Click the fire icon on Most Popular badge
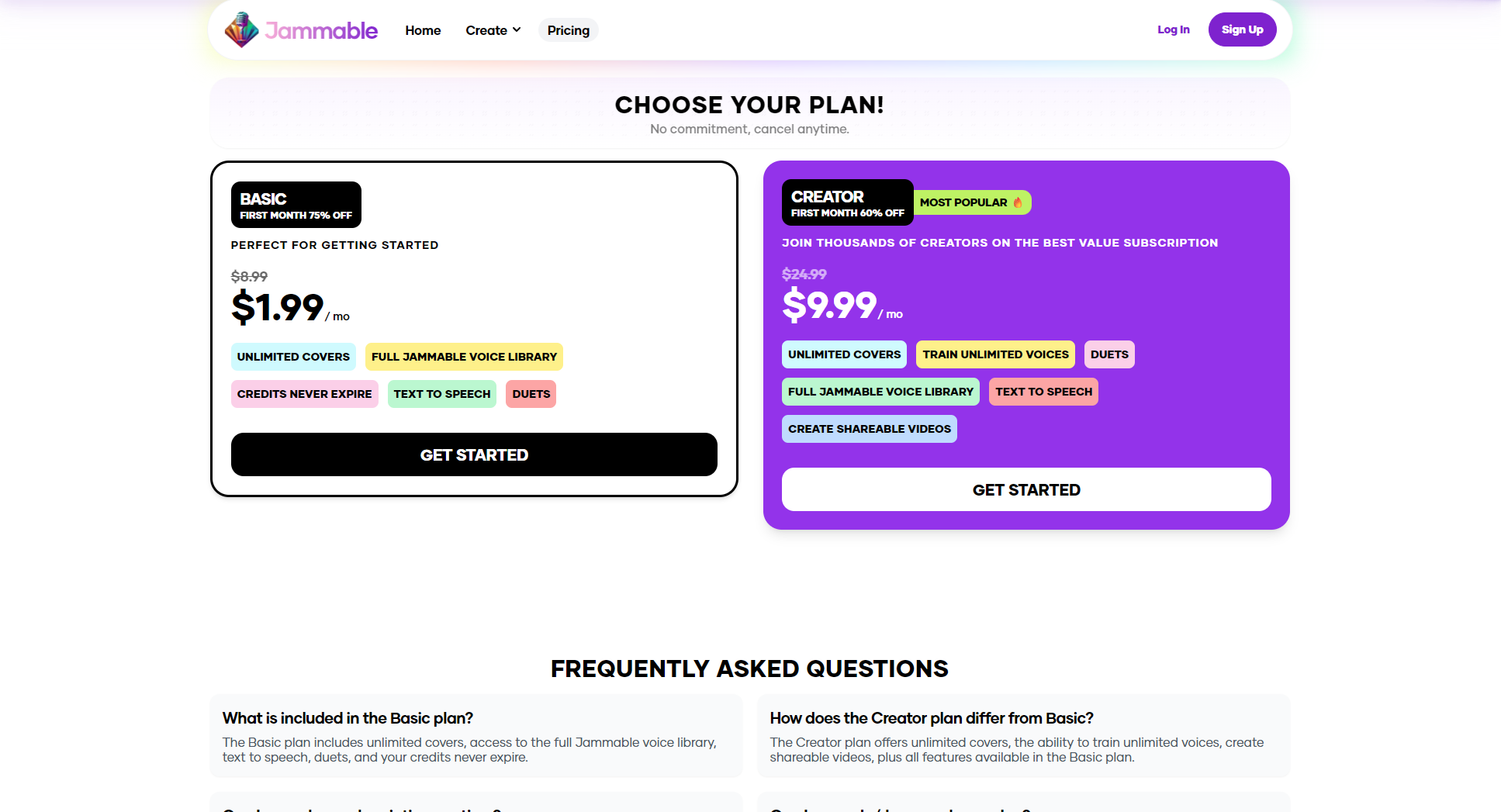Image resolution: width=1501 pixels, height=812 pixels. tap(1018, 202)
